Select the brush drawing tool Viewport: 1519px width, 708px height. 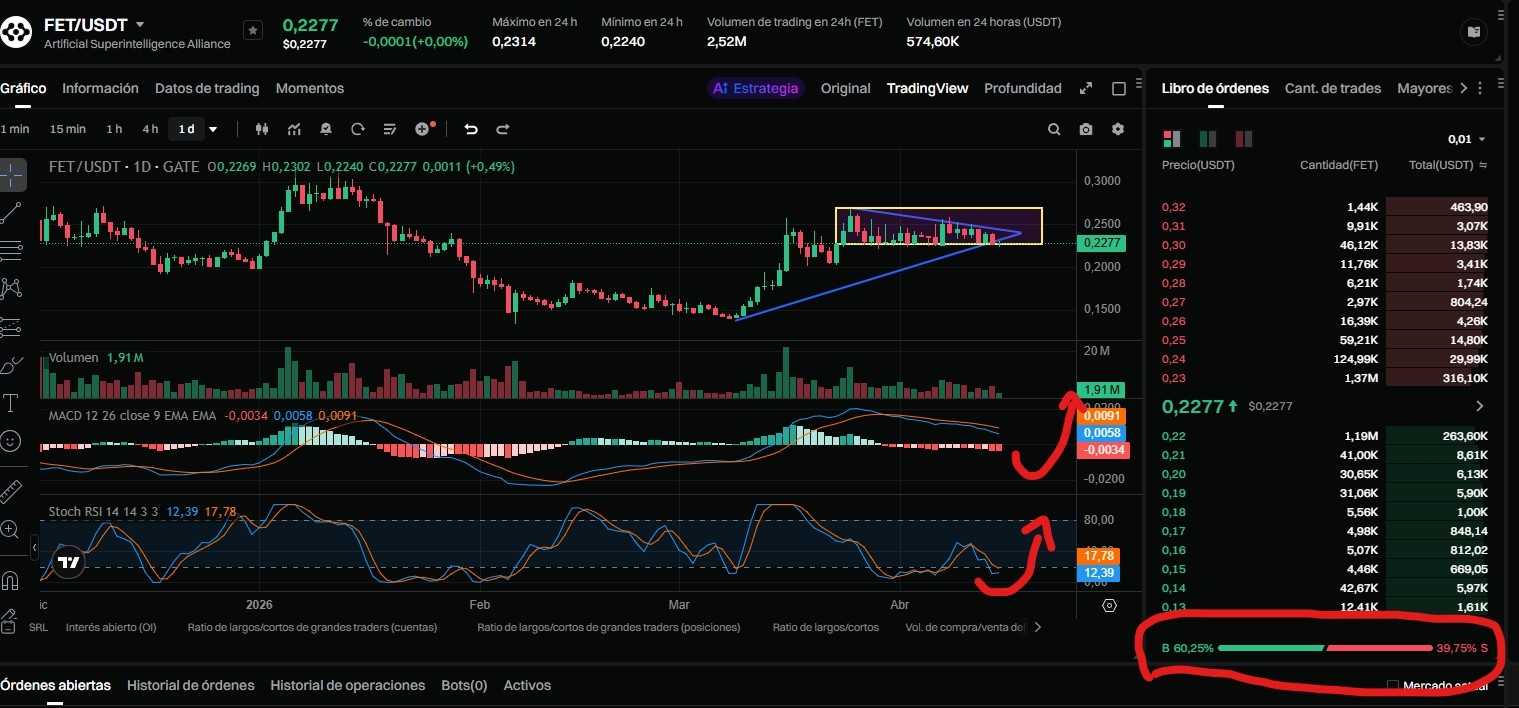[x=12, y=366]
